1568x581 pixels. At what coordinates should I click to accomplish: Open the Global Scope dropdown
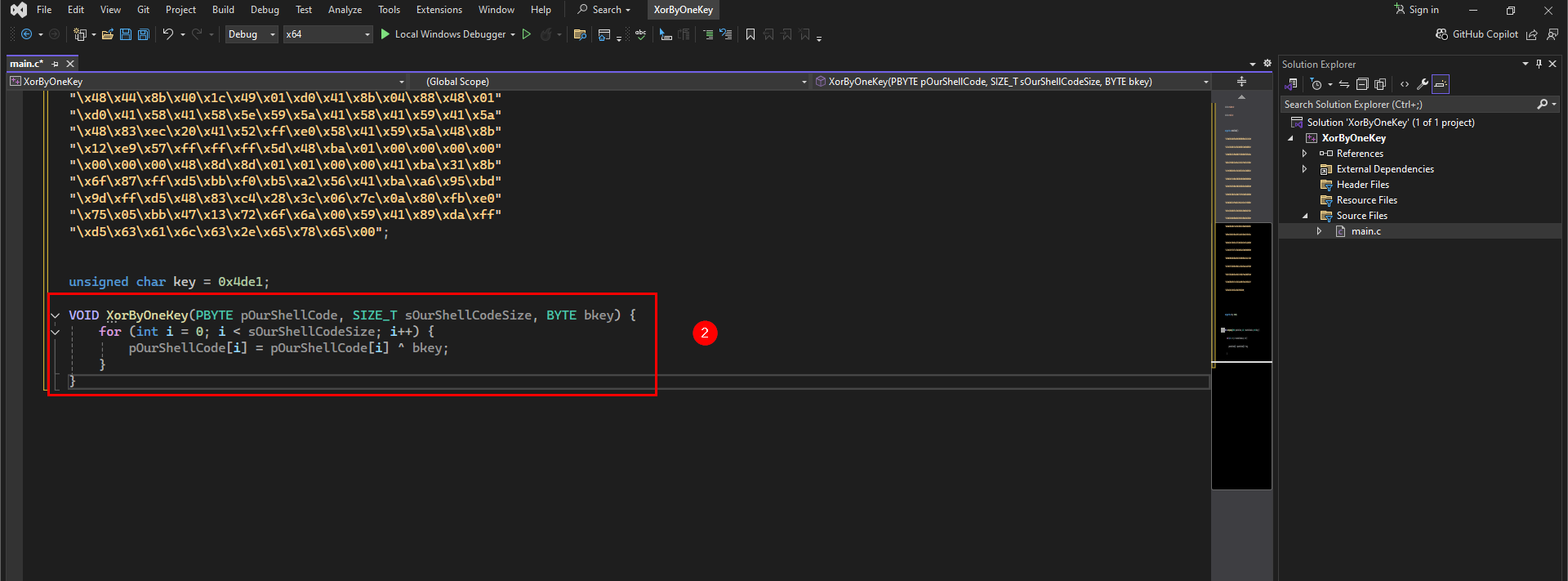(612, 82)
